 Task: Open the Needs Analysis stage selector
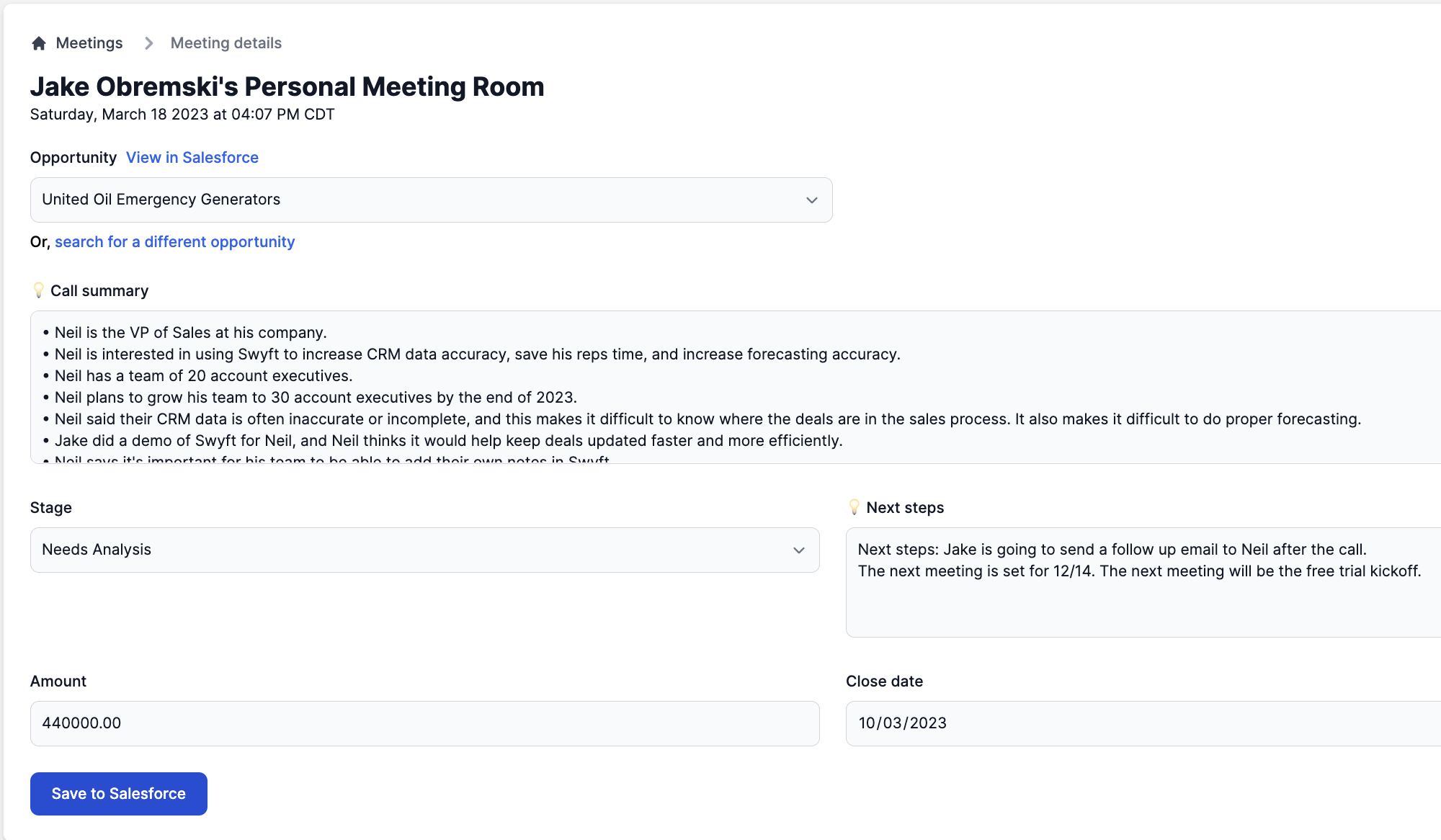coord(424,550)
